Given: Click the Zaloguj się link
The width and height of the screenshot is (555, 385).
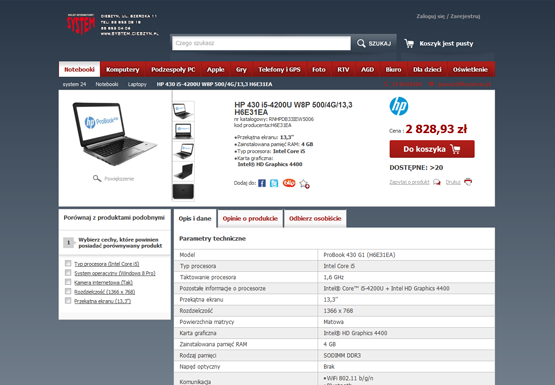Looking at the screenshot, I should click(x=430, y=16).
